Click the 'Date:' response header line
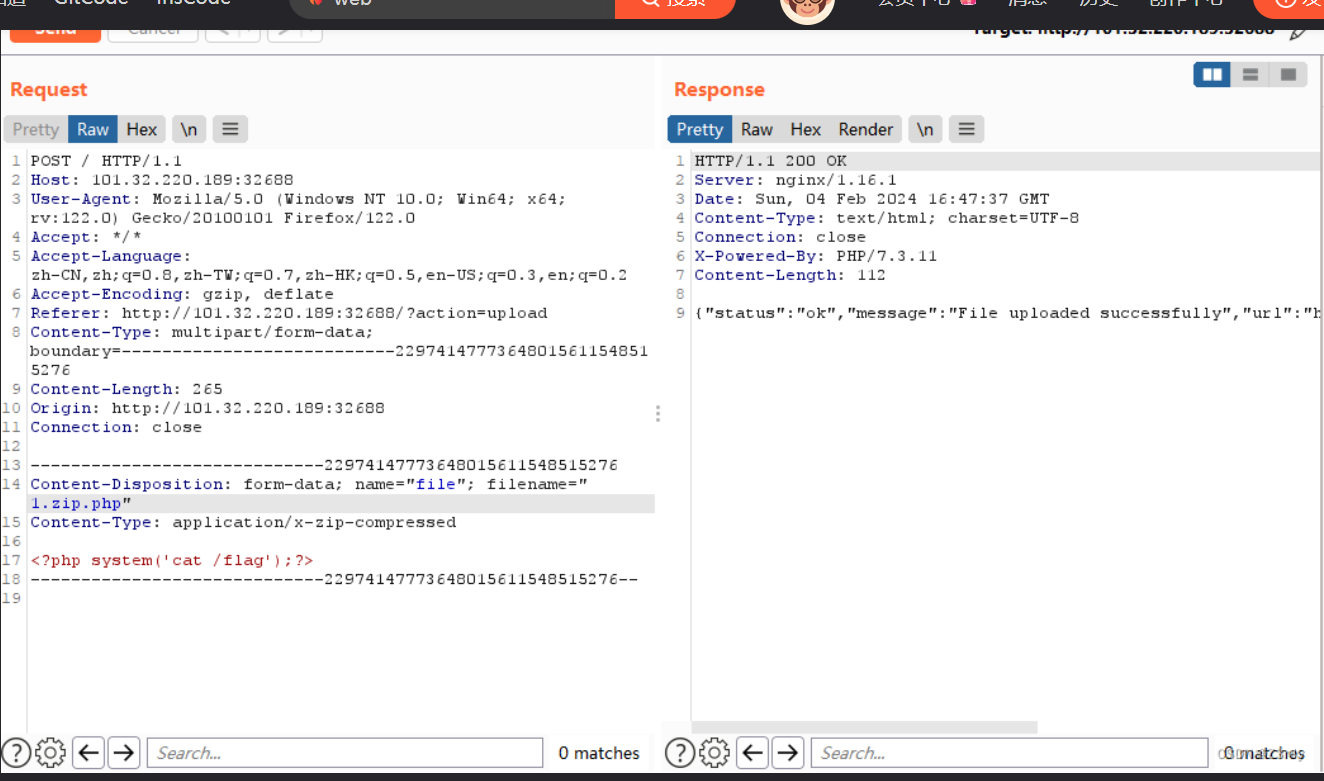Image resolution: width=1324 pixels, height=781 pixels. 872,199
